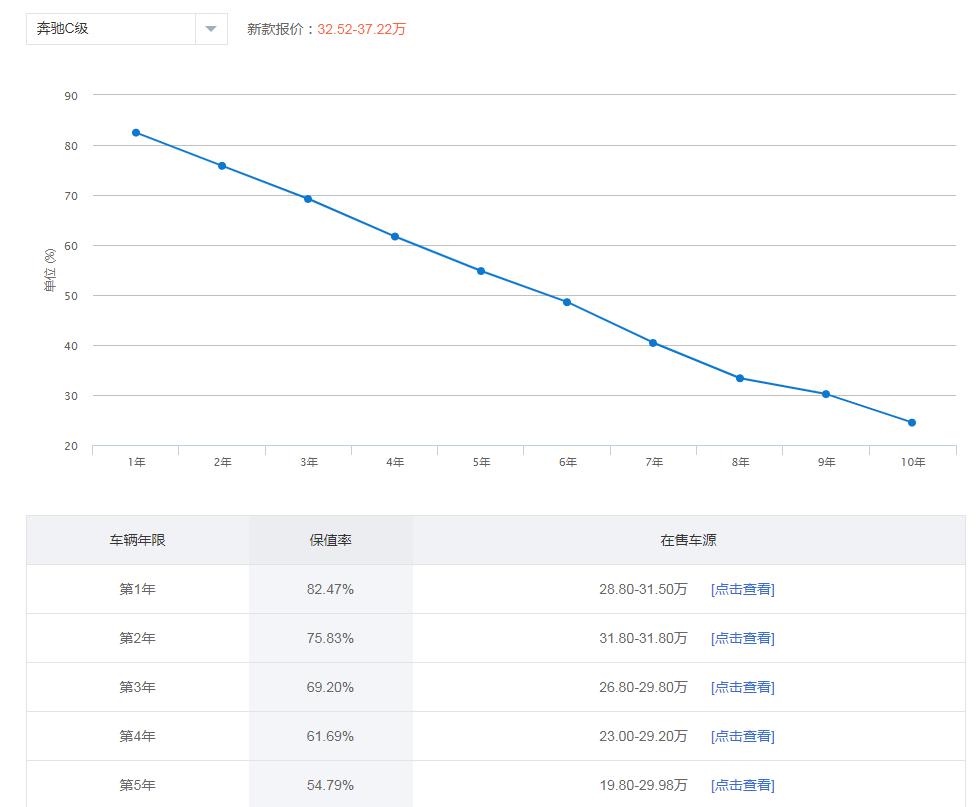Click the 6年 data point on line
The image size is (980, 807).
click(x=567, y=302)
